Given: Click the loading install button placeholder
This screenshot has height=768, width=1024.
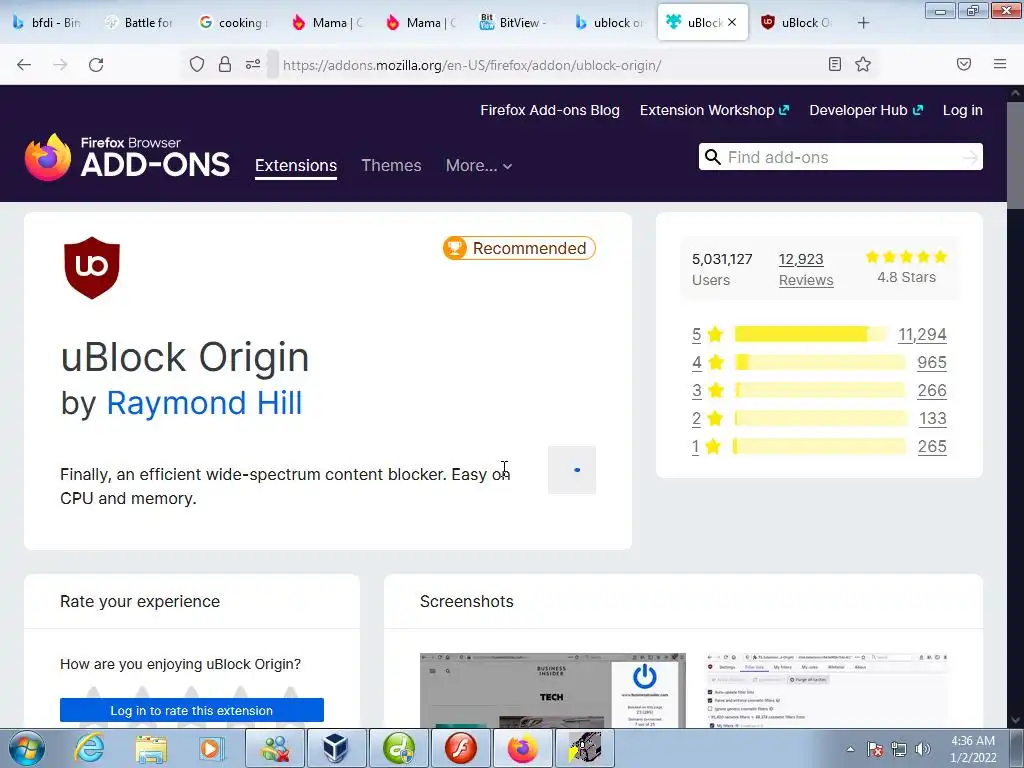Looking at the screenshot, I should click(x=572, y=470).
